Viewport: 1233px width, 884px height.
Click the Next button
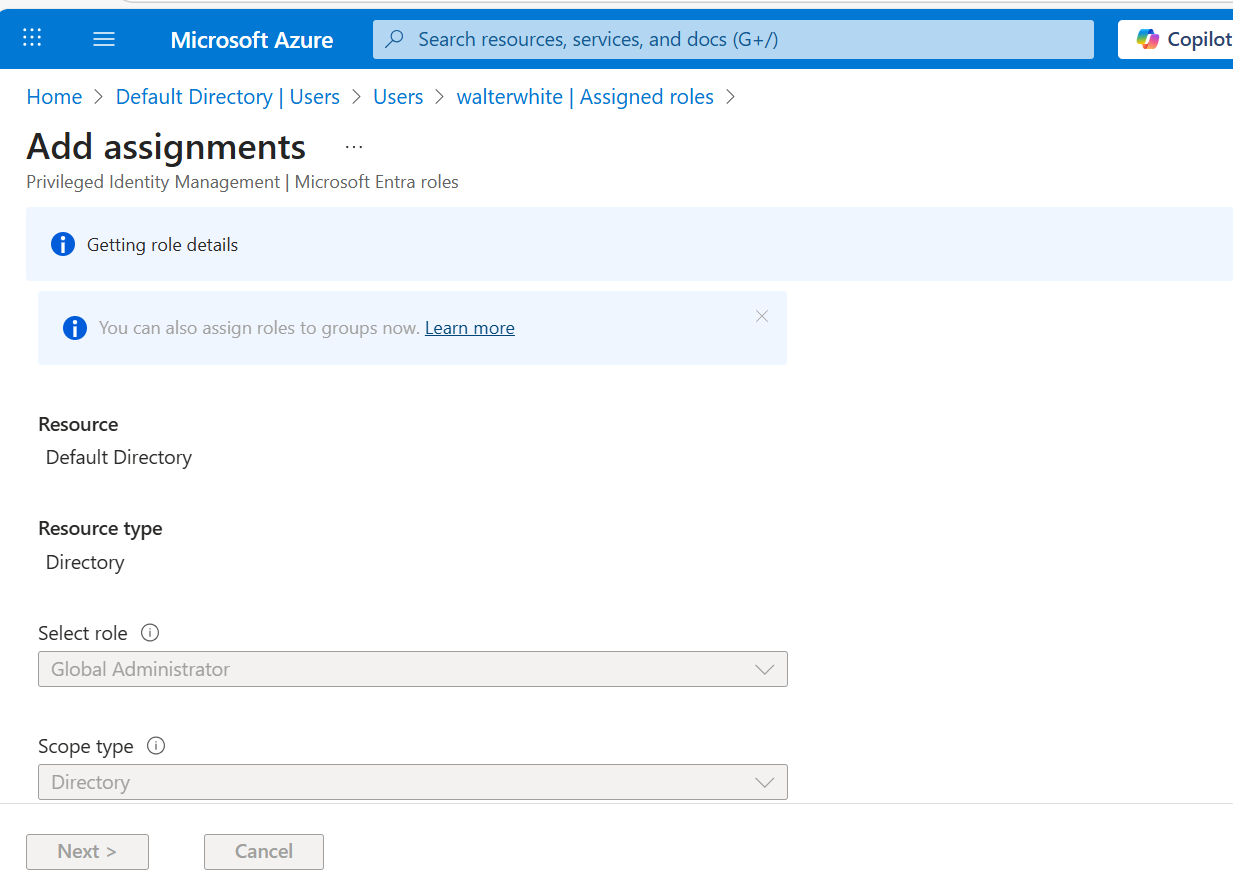(x=87, y=851)
